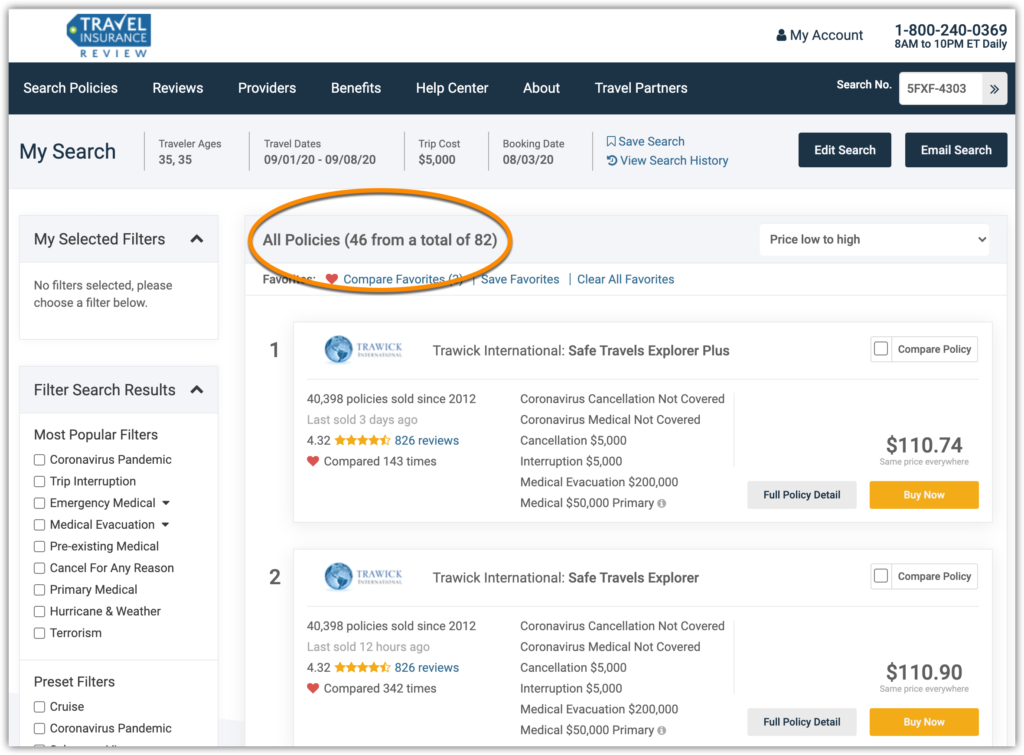Viewport: 1024px width, 755px height.
Task: Click the View Search History link
Action: pos(674,161)
